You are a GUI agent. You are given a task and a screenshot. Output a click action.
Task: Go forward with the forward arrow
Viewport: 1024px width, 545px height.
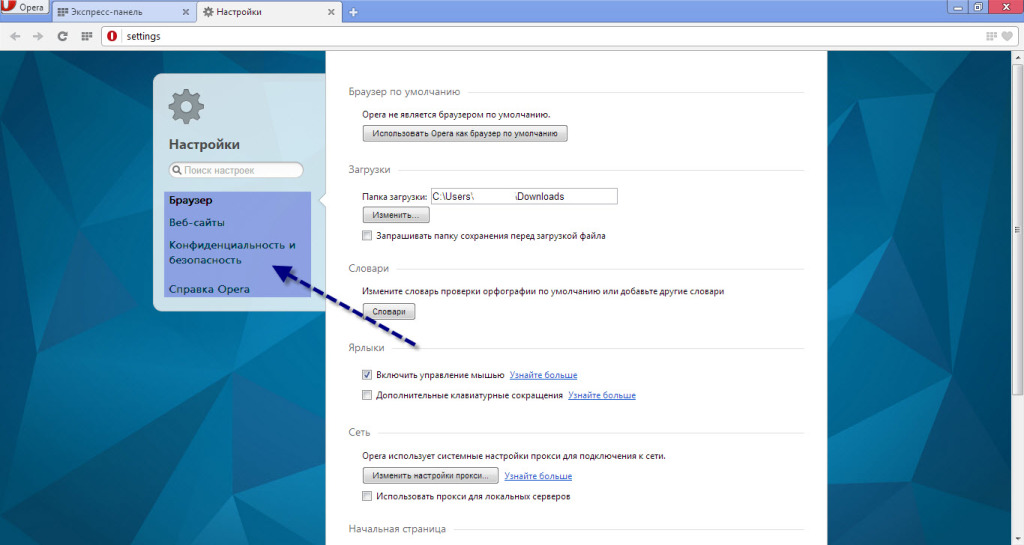pyautogui.click(x=38, y=37)
